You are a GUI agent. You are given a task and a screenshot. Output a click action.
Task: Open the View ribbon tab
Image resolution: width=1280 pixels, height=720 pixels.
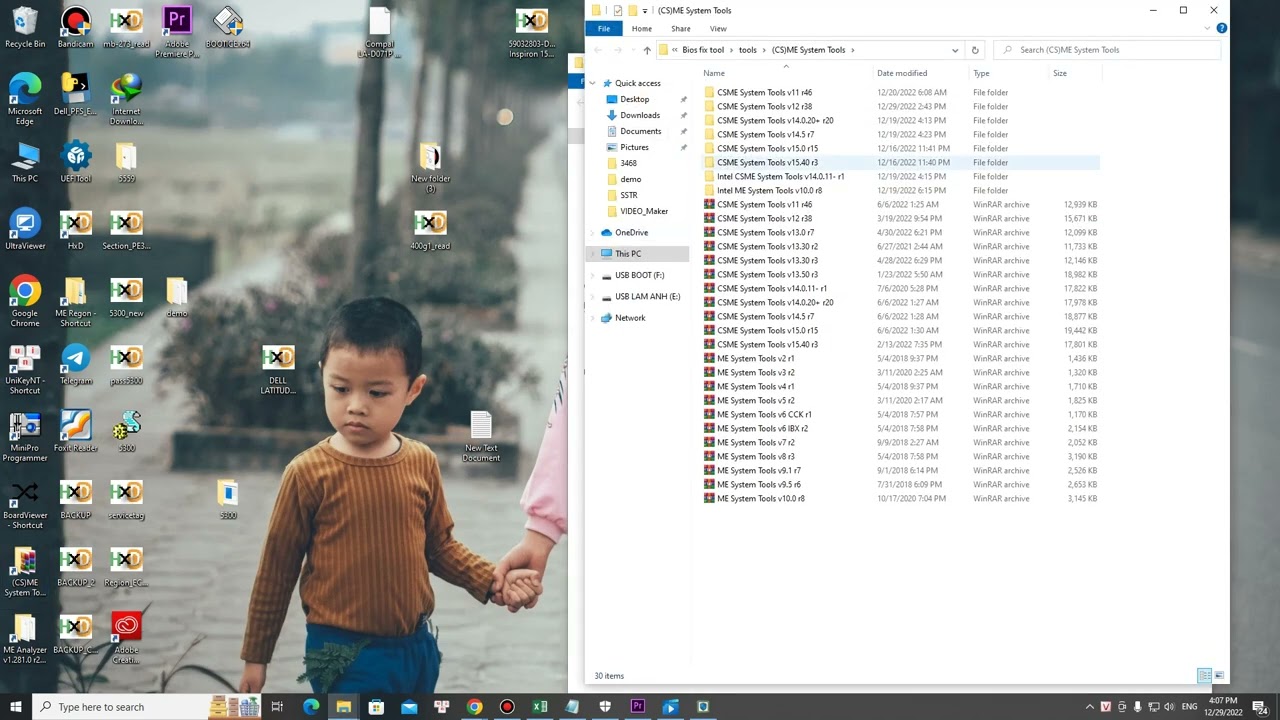point(718,29)
